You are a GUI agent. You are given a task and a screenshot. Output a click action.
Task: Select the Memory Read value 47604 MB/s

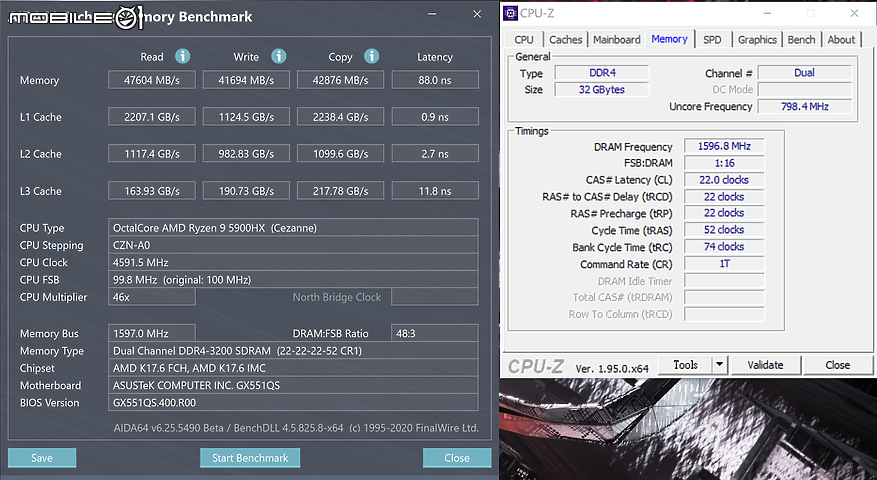(152, 80)
